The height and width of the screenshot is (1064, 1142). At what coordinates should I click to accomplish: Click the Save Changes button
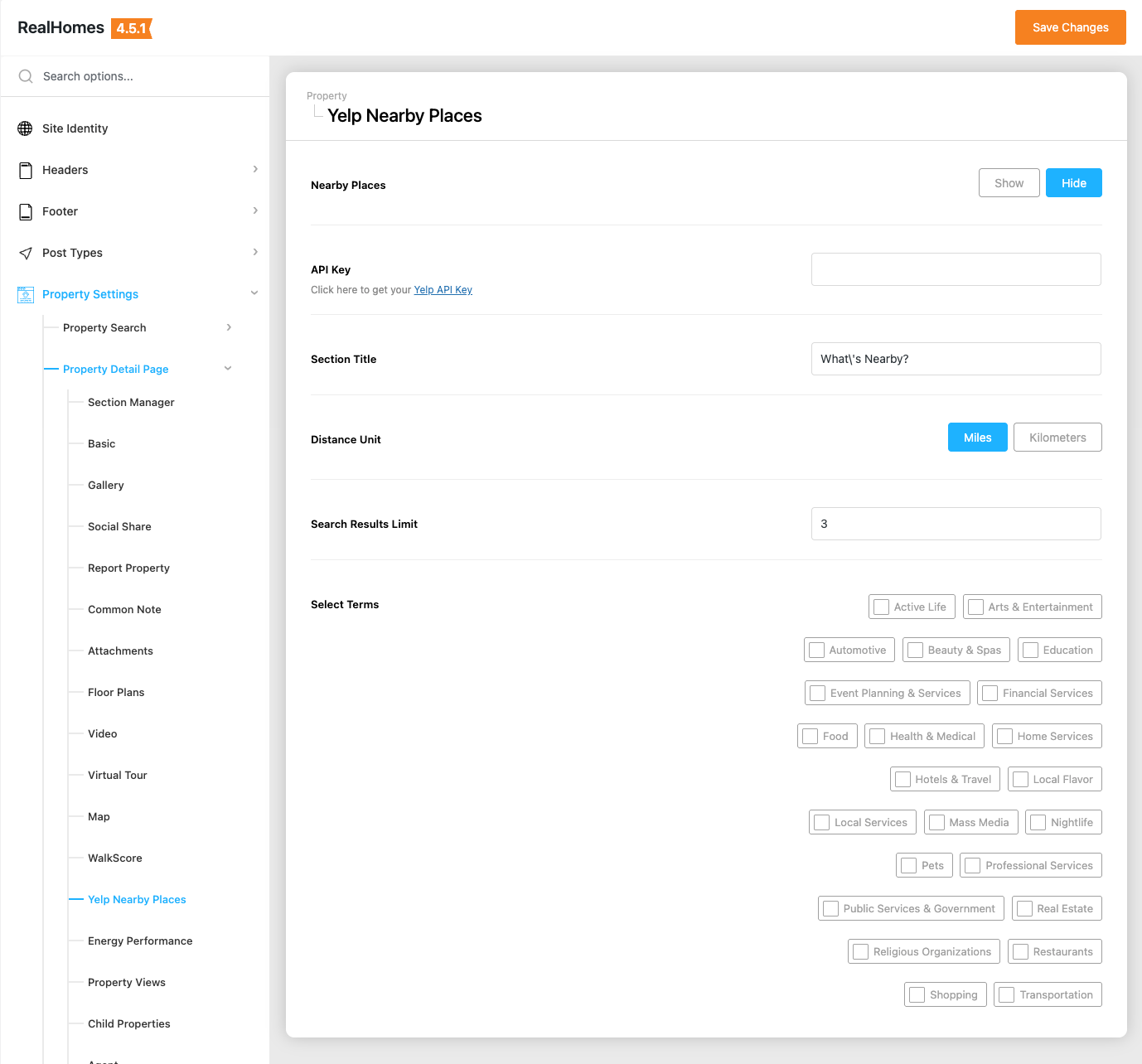pos(1070,27)
